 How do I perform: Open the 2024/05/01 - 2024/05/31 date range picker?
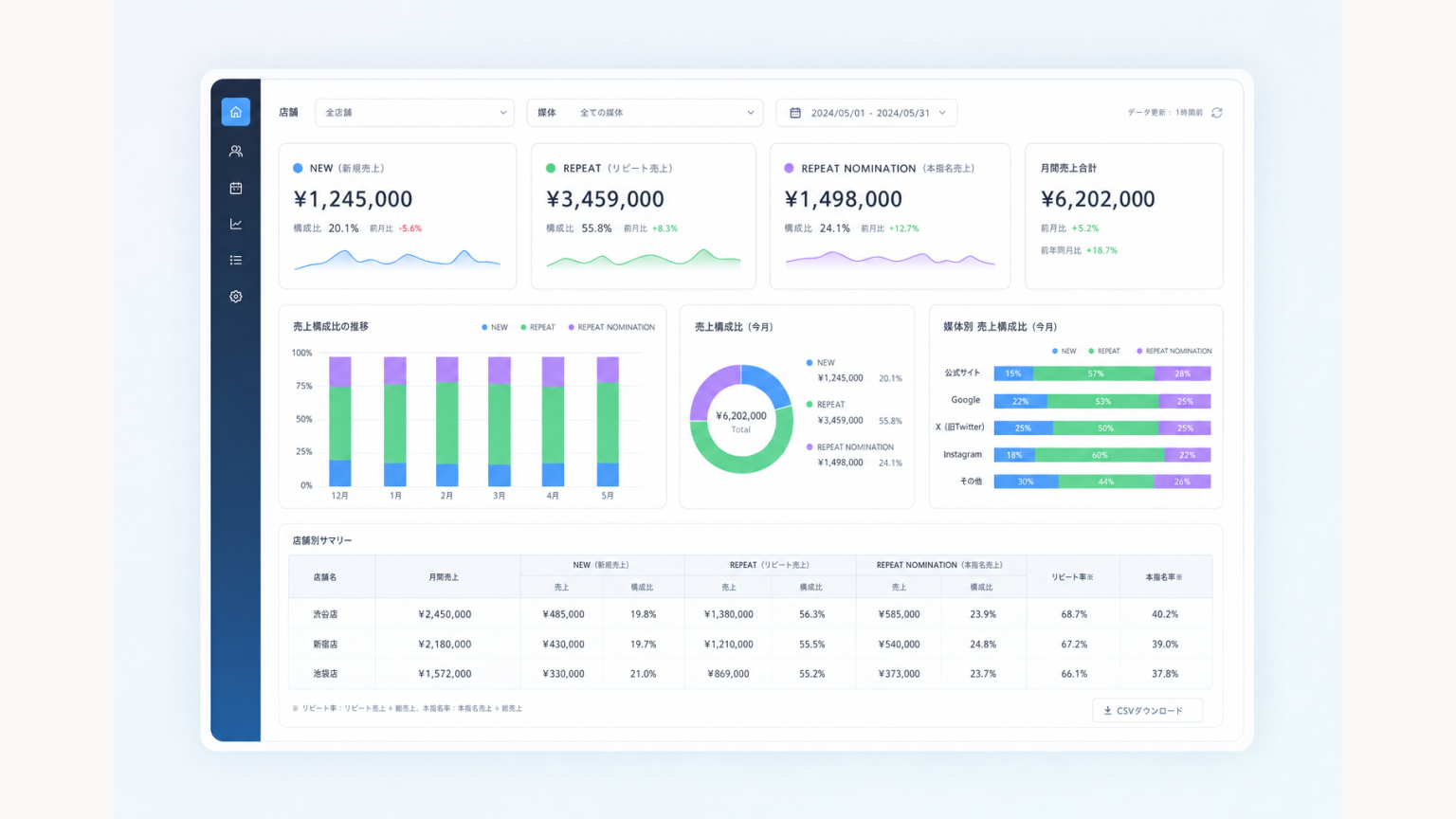(866, 113)
